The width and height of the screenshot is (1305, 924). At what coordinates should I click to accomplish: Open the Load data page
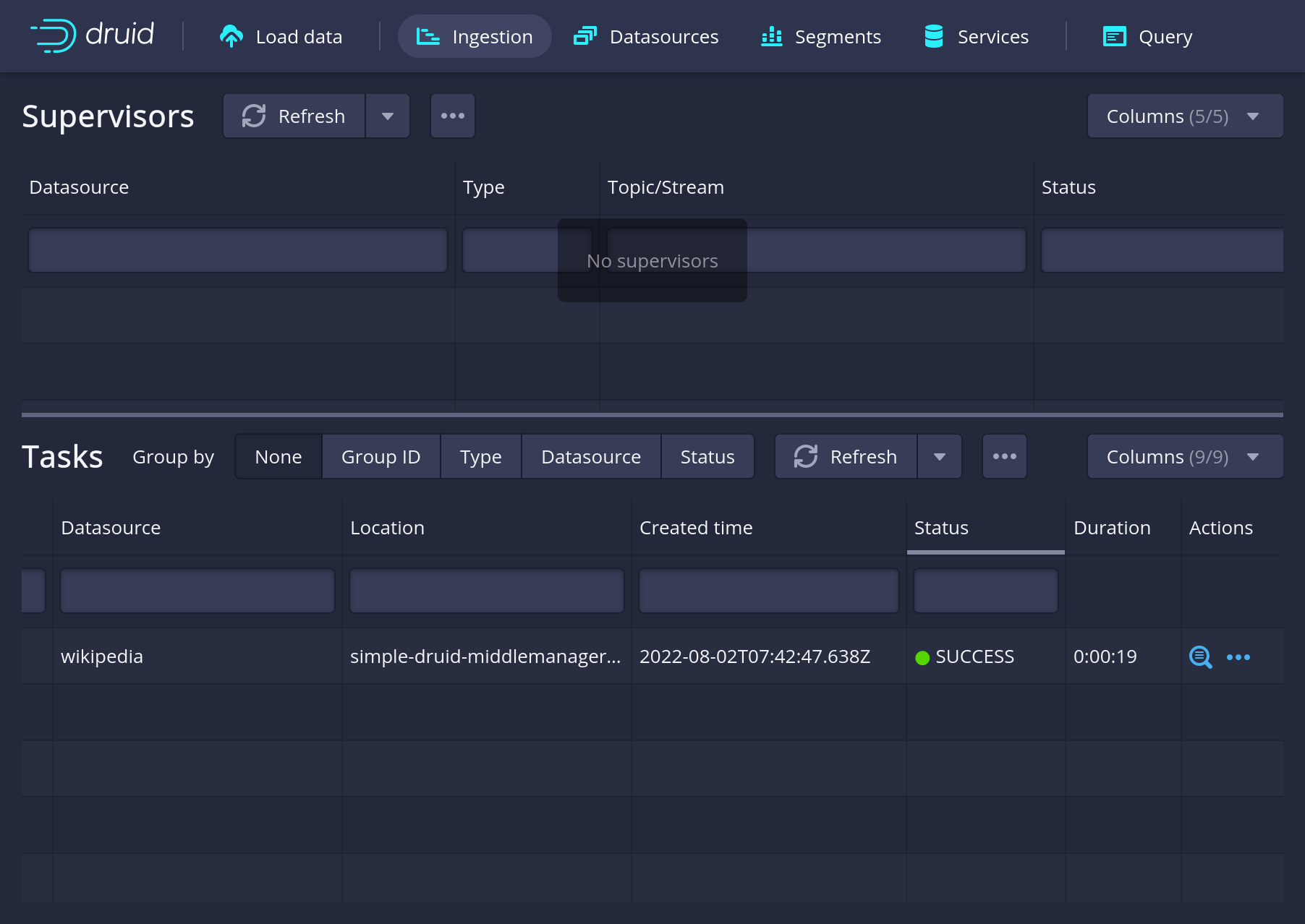click(281, 37)
